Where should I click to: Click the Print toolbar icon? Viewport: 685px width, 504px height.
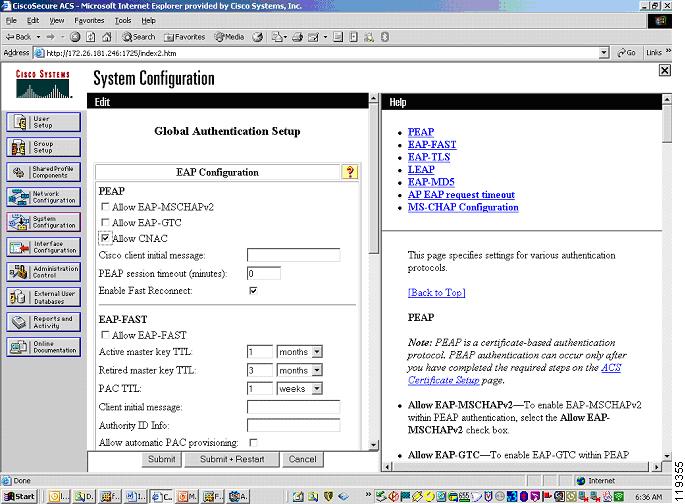pos(298,37)
